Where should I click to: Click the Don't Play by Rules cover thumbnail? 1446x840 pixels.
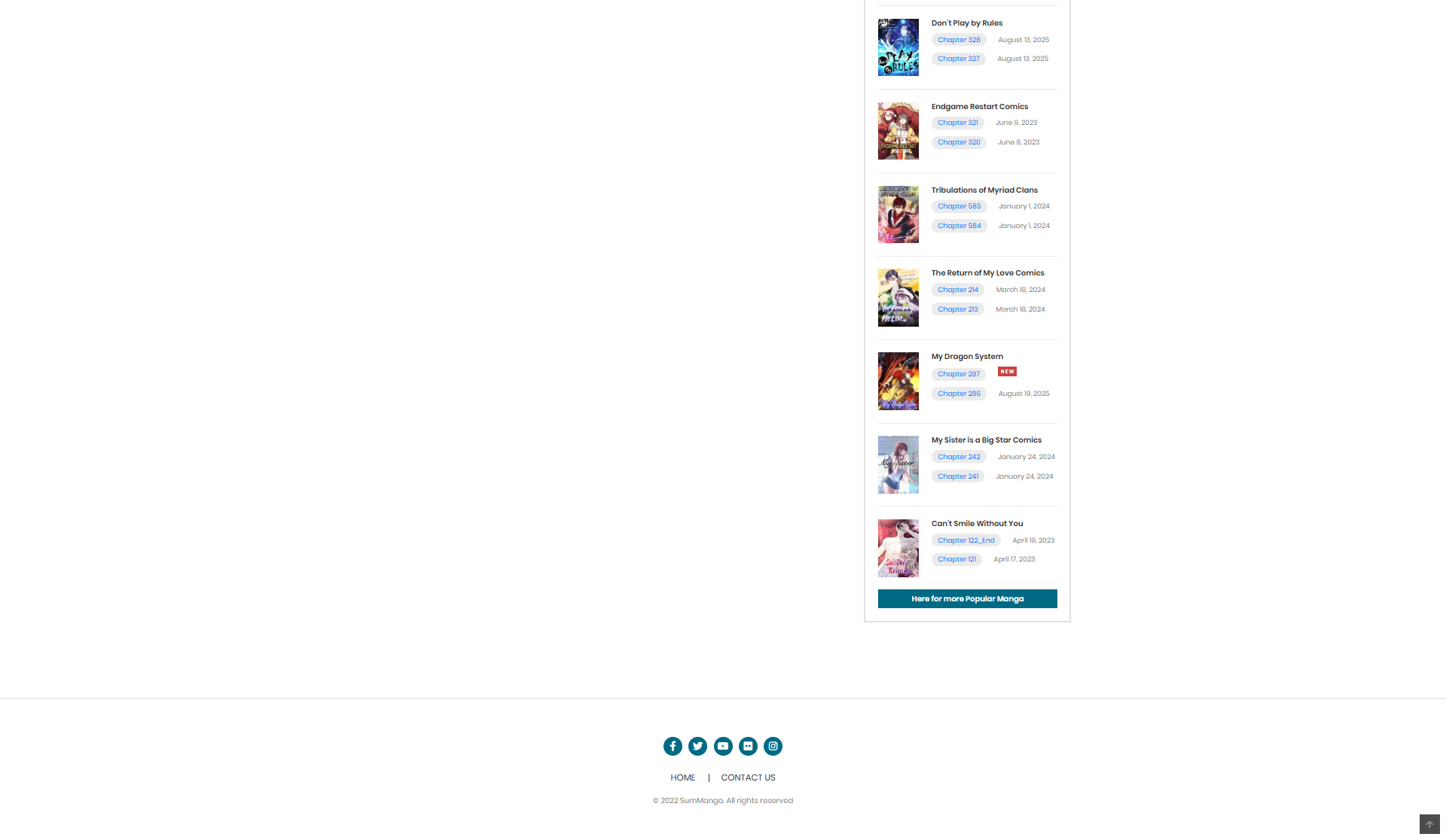(x=898, y=47)
